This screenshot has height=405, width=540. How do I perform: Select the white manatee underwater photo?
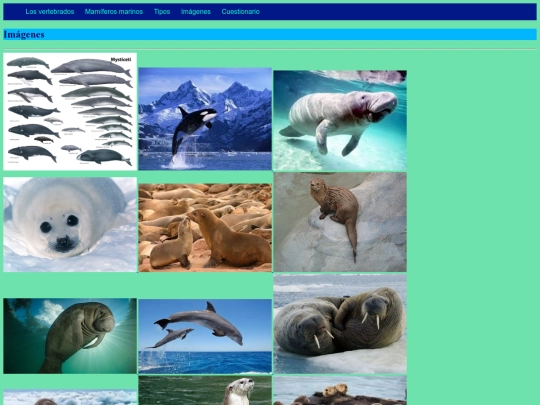(340, 120)
